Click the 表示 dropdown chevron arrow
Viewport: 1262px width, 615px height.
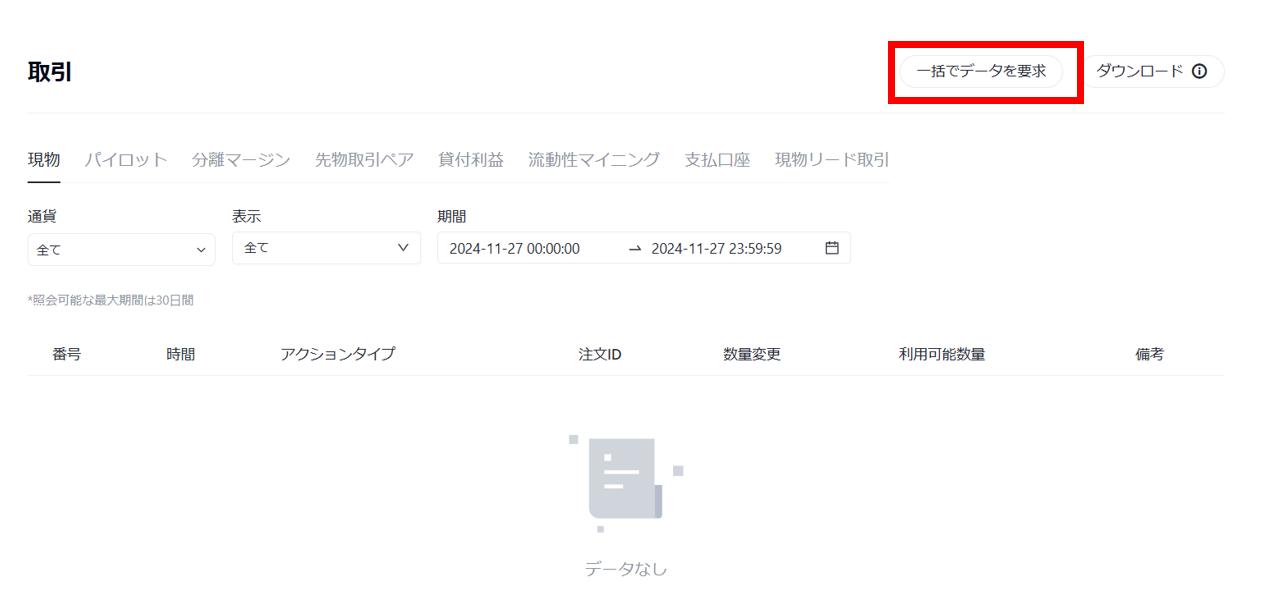tap(403, 248)
